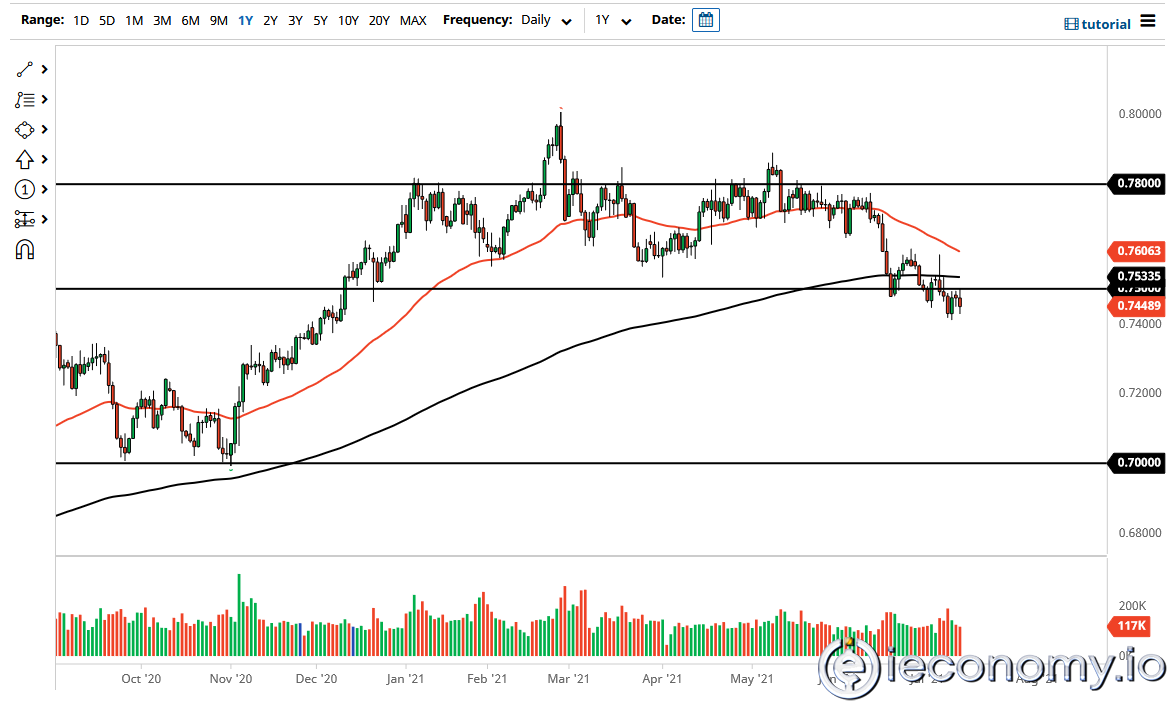This screenshot has width=1168, height=701.
Task: Click the red 0.74489 price label
Action: (x=1137, y=306)
